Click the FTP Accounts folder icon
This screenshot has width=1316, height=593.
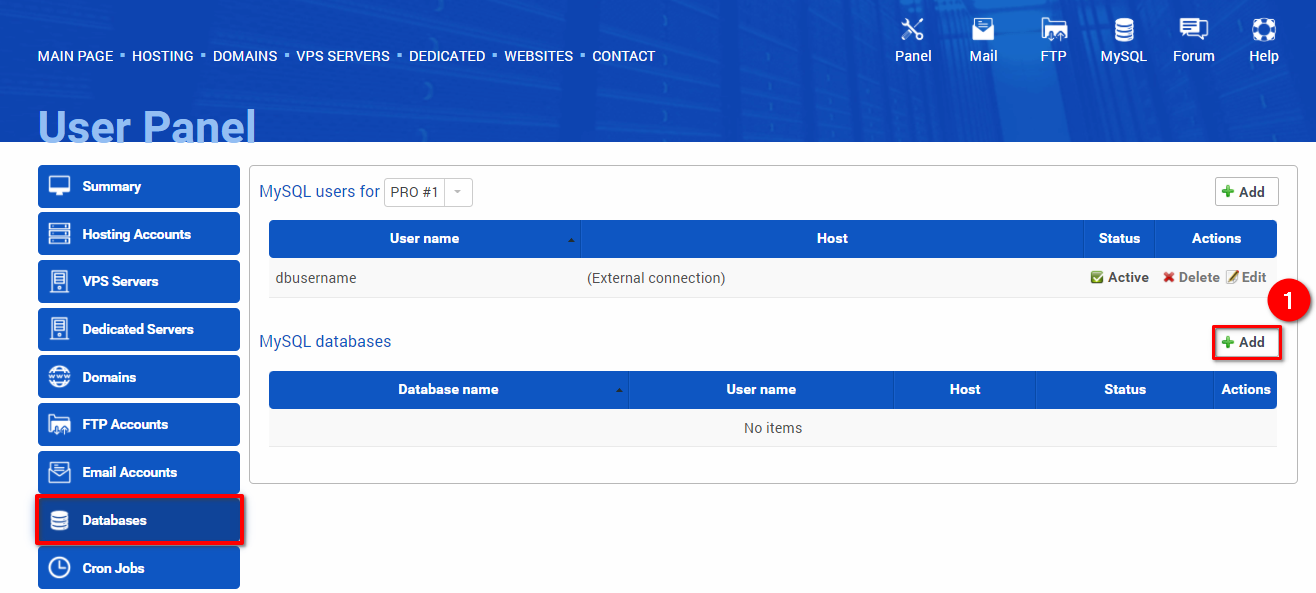coord(60,424)
